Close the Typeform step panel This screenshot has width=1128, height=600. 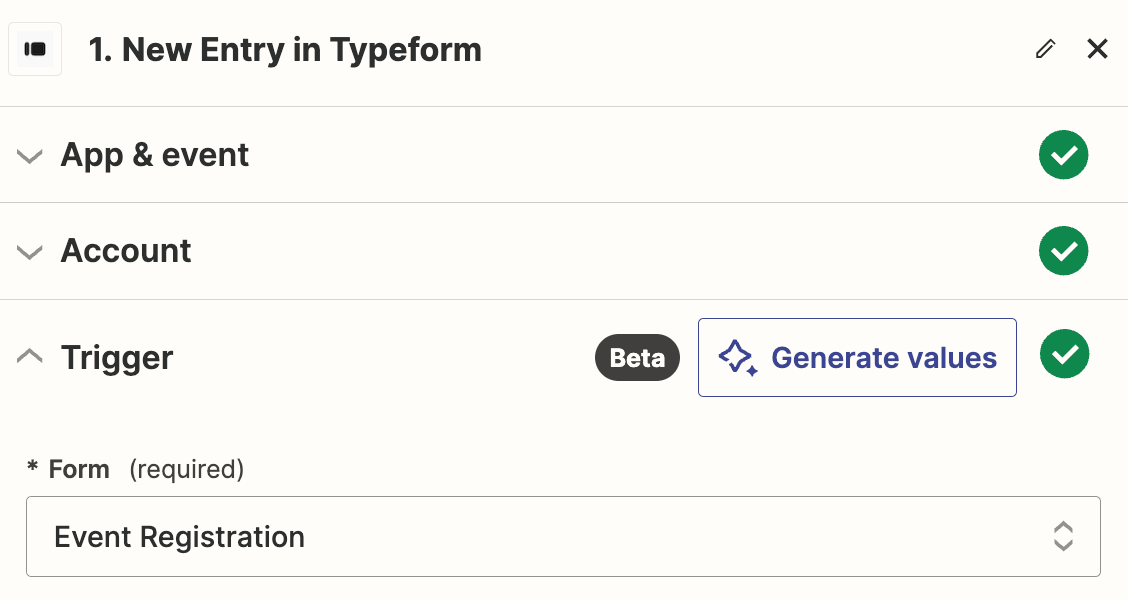click(1097, 49)
